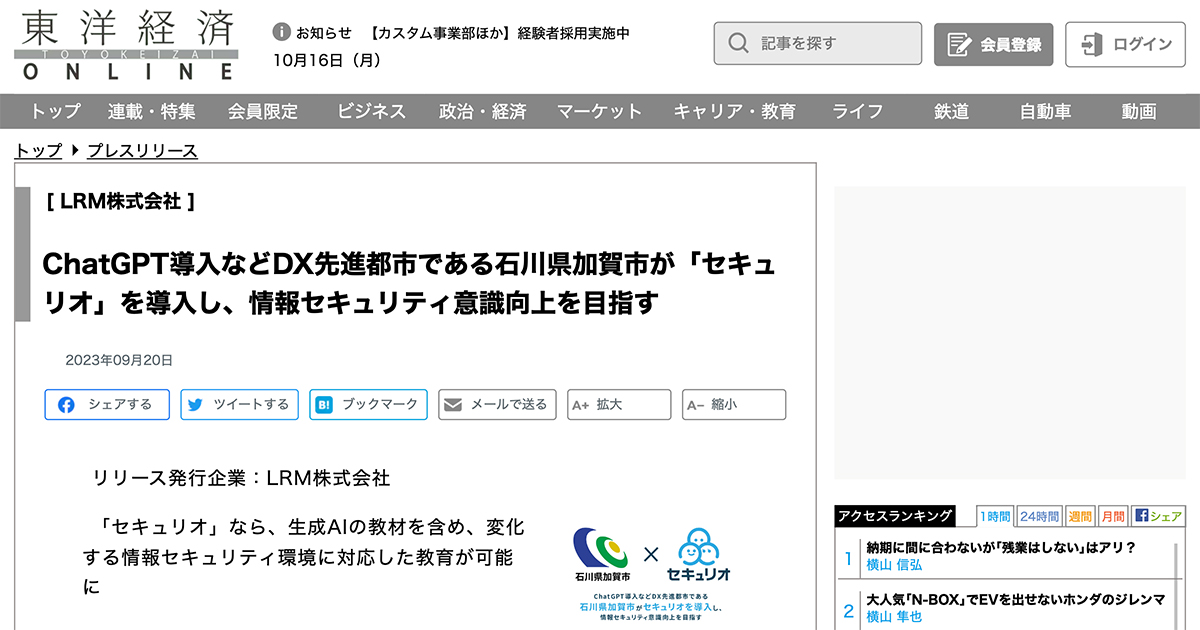
Task: Tweet article with ツイートする button
Action: pyautogui.click(x=239, y=405)
